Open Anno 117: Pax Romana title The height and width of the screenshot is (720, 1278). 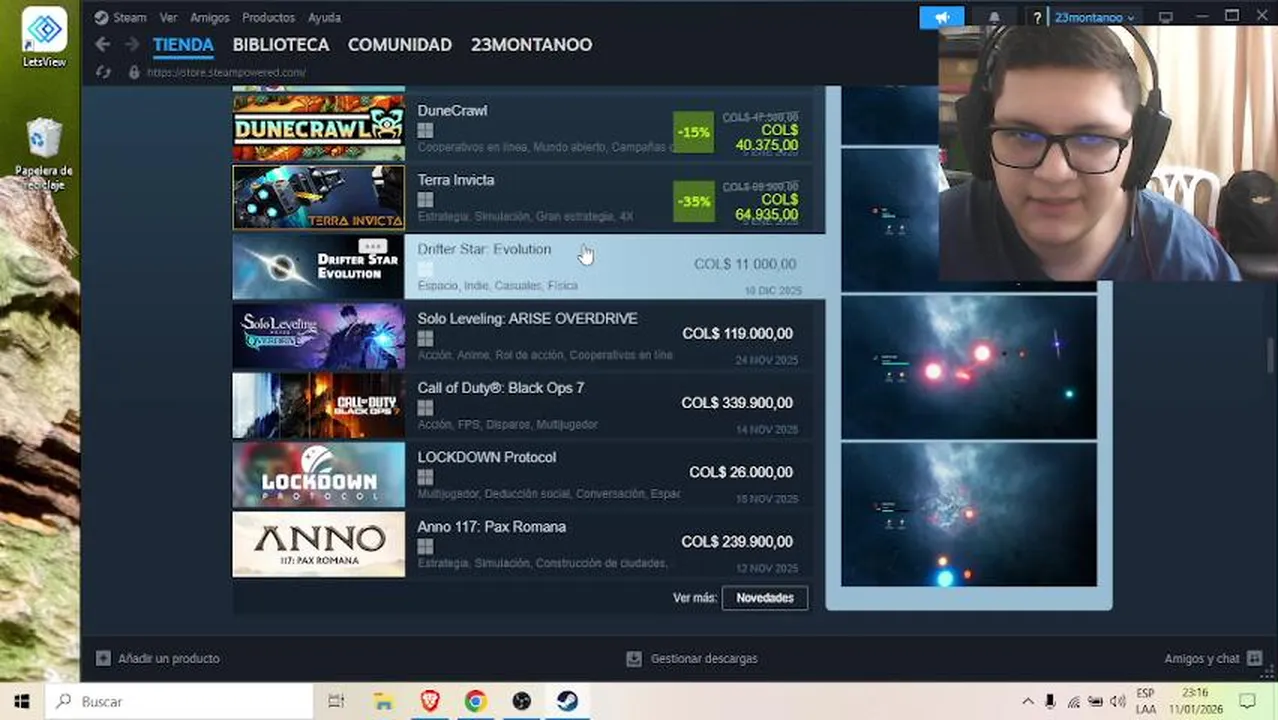pos(491,527)
